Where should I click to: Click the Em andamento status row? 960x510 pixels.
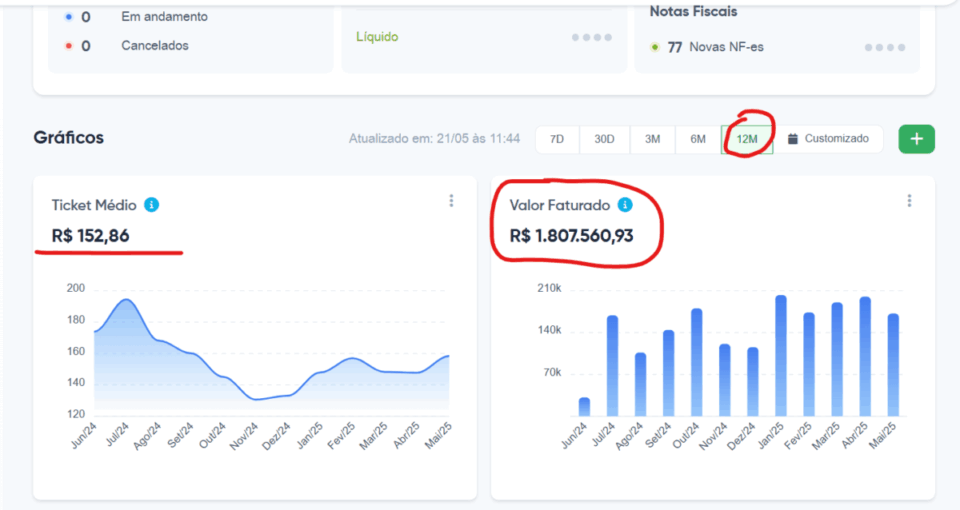tap(137, 17)
